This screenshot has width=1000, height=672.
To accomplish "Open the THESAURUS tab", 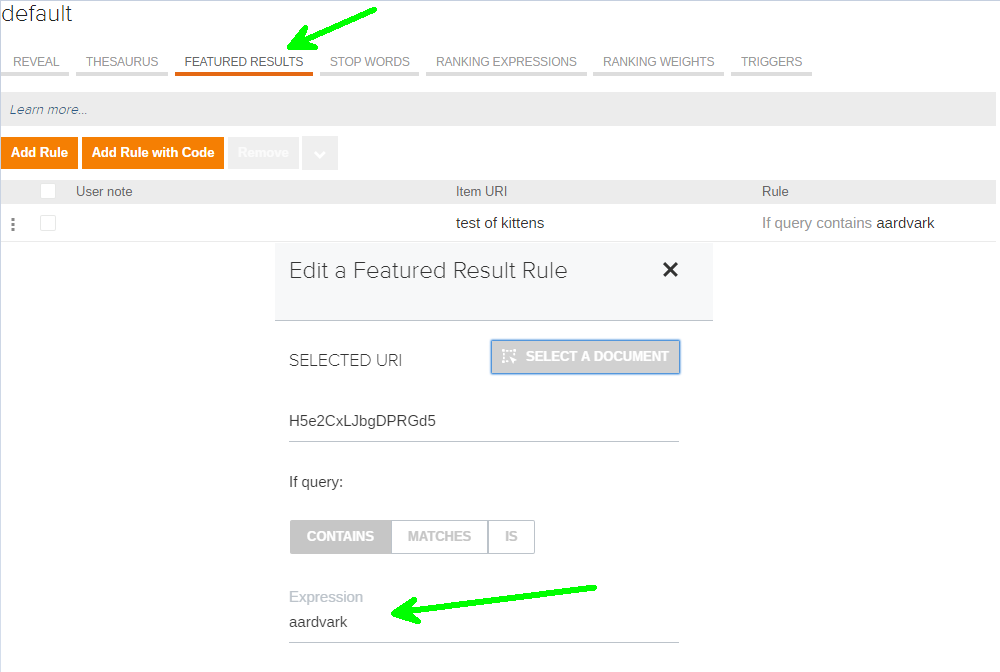I will click(x=121, y=61).
